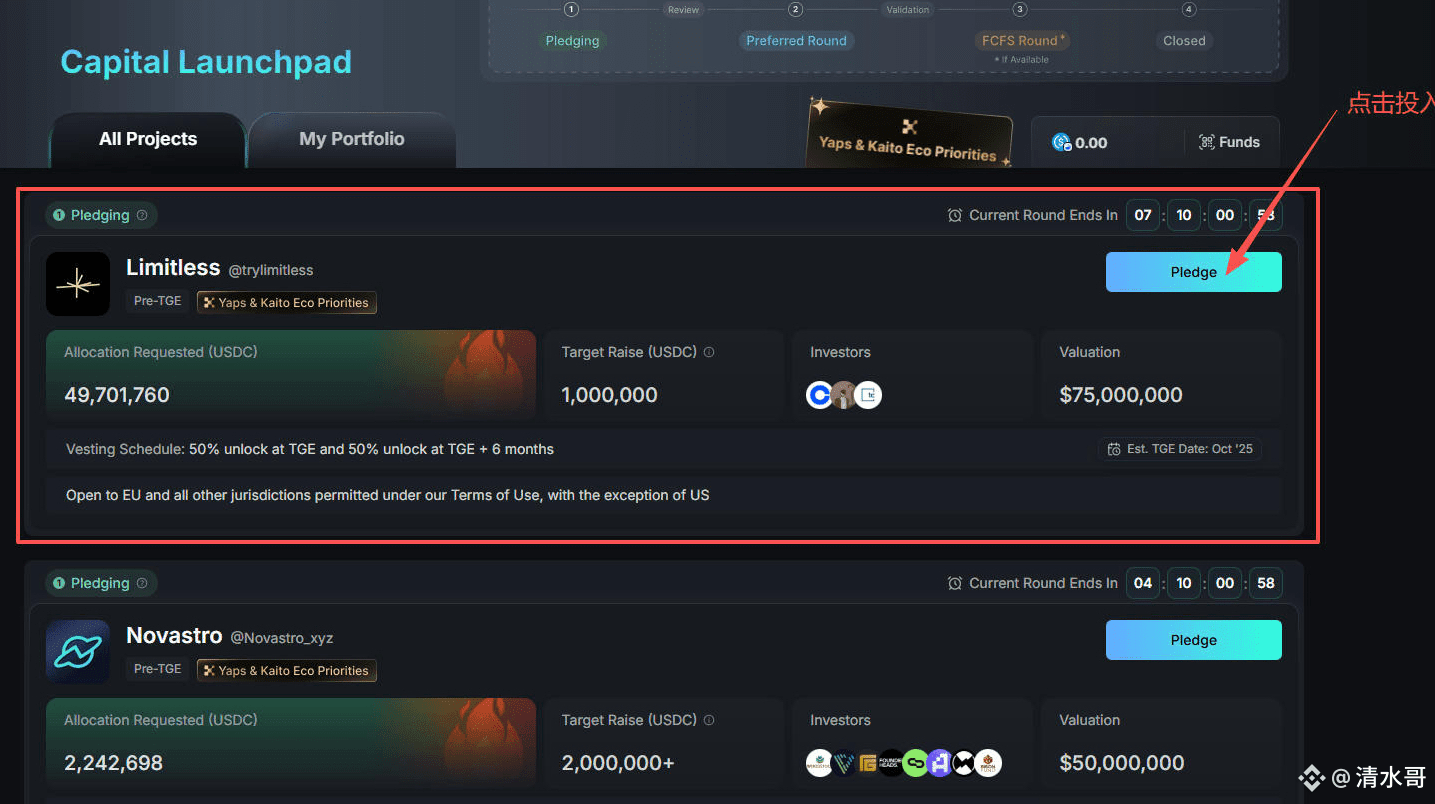
Task: Pledge to the Limitless project
Action: pos(1194,272)
